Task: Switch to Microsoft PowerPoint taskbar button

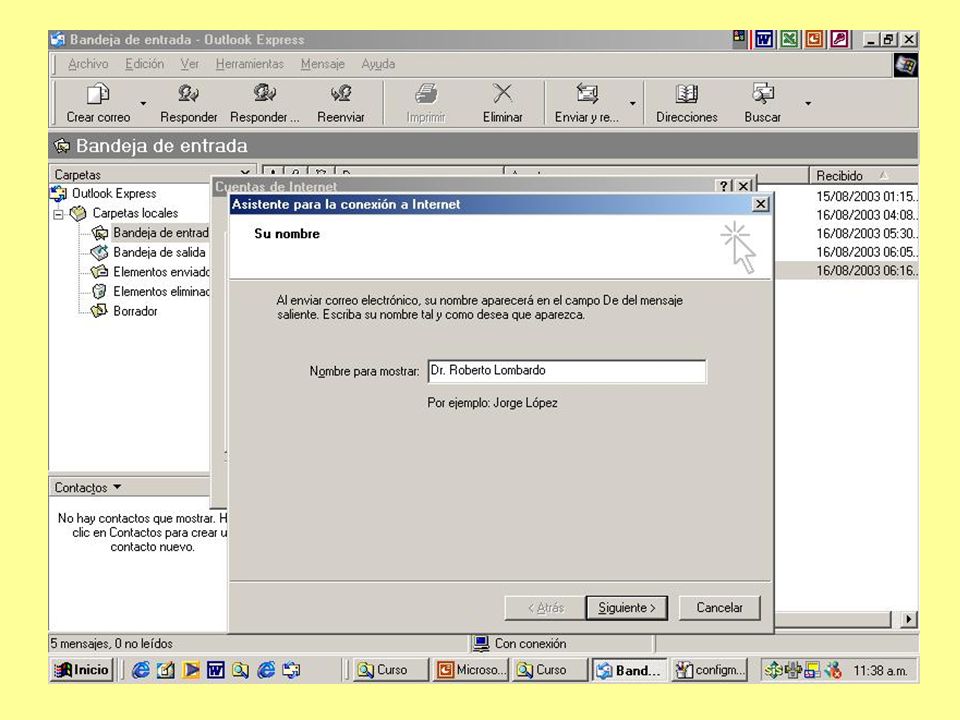Action: [x=471, y=670]
